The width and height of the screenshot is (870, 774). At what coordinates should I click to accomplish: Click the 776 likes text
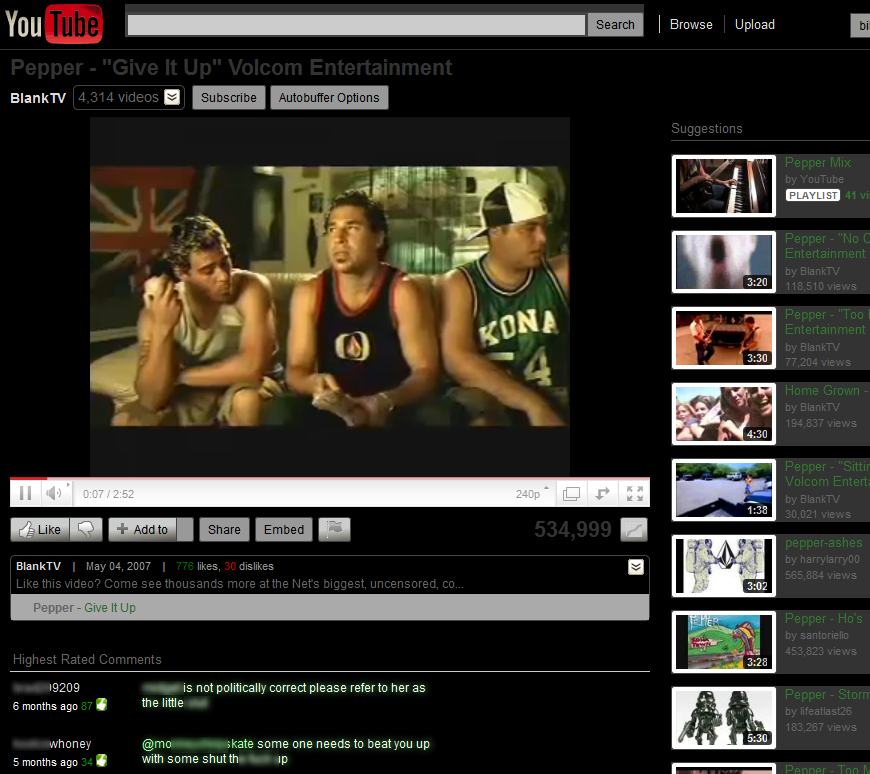click(197, 566)
